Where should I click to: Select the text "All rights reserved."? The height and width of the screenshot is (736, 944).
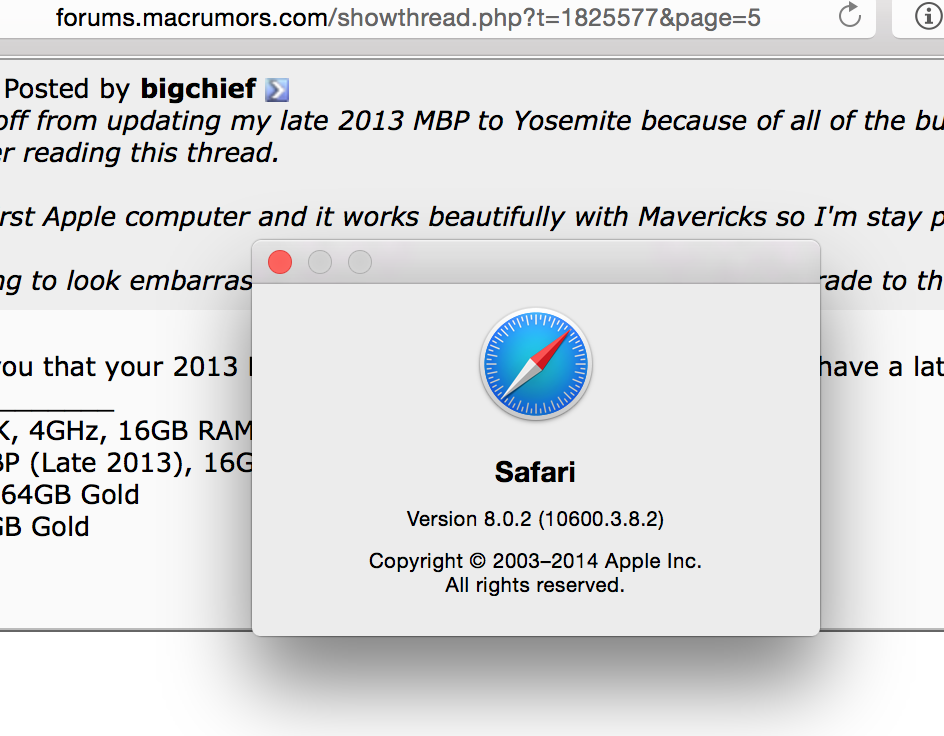(x=535, y=585)
